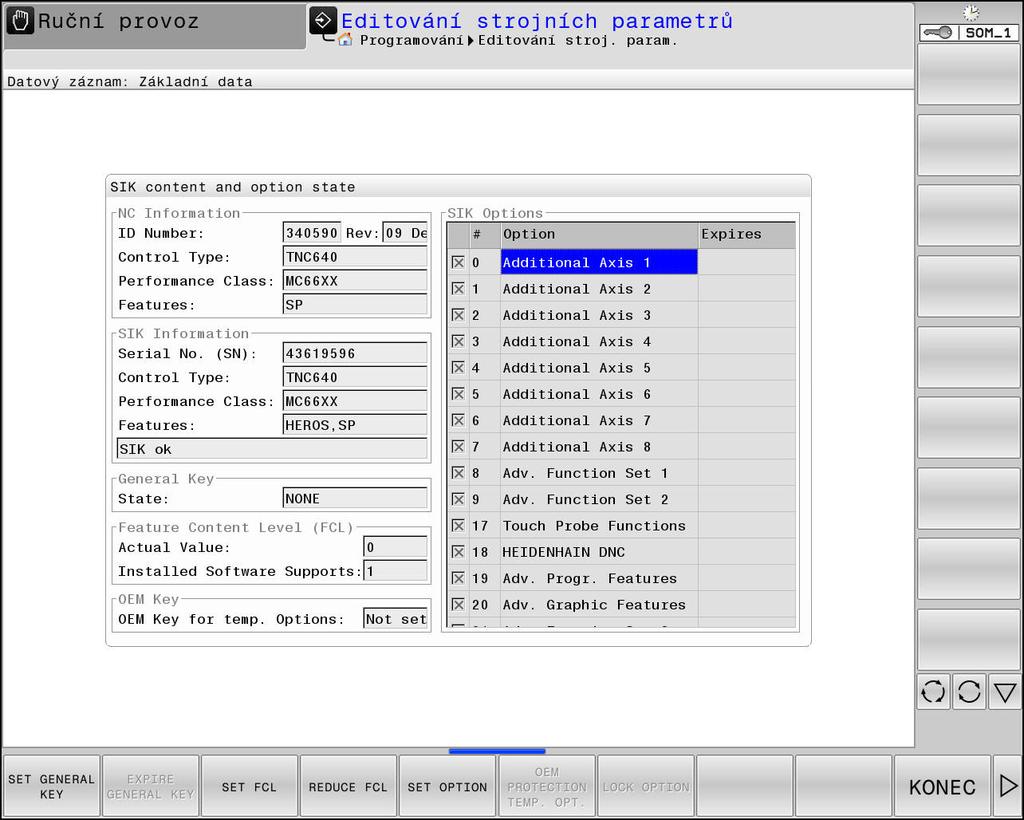Viewport: 1024px width, 820px height.
Task: Click the Rev field showing 09 De
Action: tap(405, 233)
